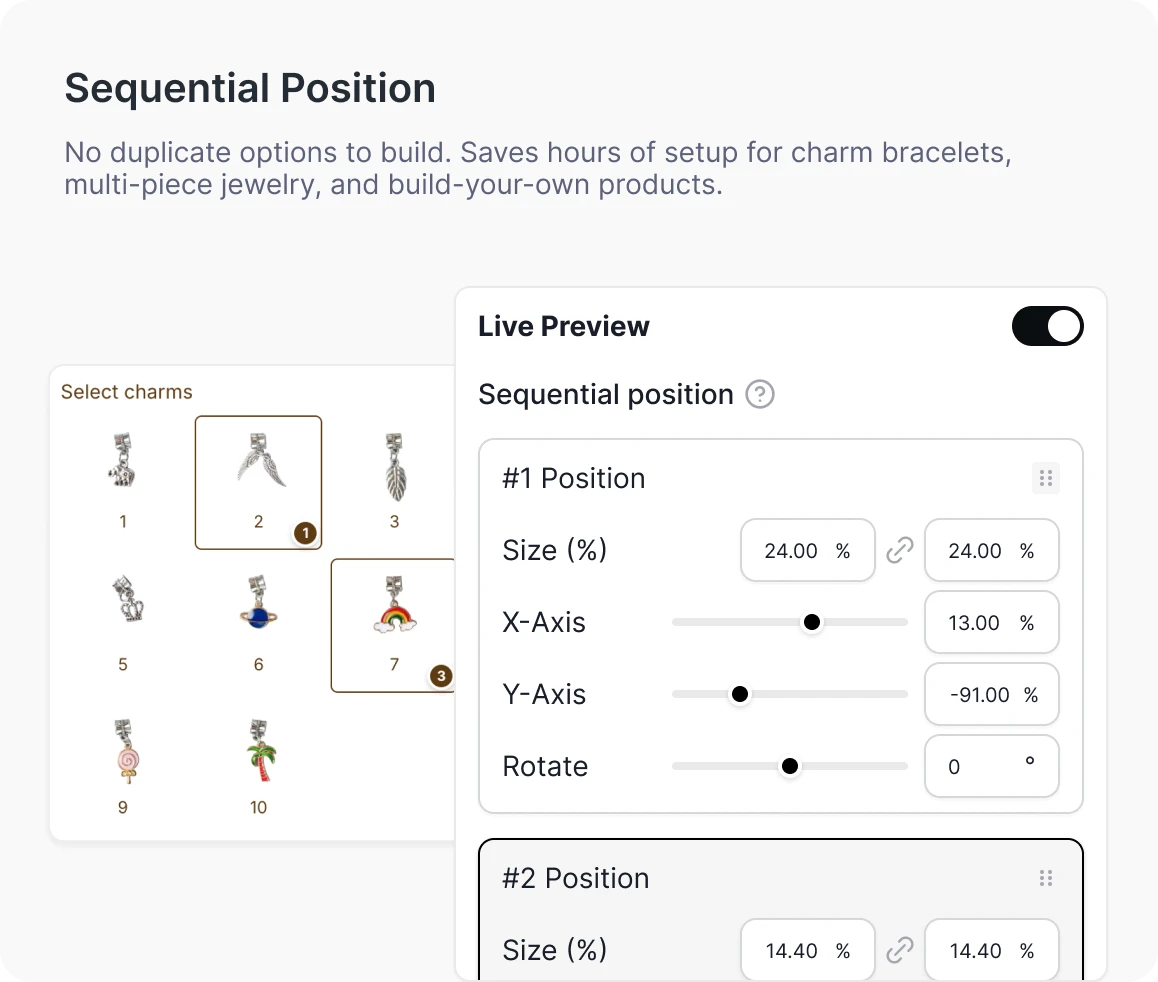Screen dimensions: 1158x982
Task: Select the palm tree charm numbered 10
Action: coord(258,750)
